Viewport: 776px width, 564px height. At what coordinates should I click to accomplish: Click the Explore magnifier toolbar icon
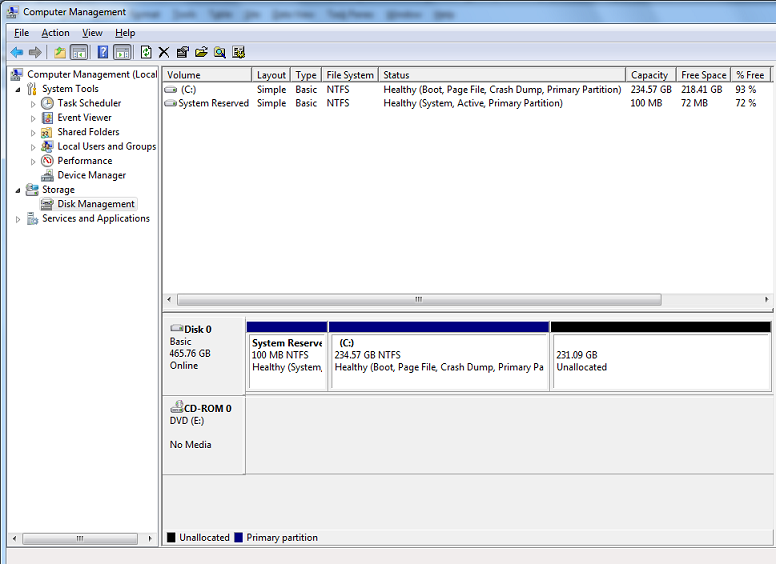click(x=219, y=52)
